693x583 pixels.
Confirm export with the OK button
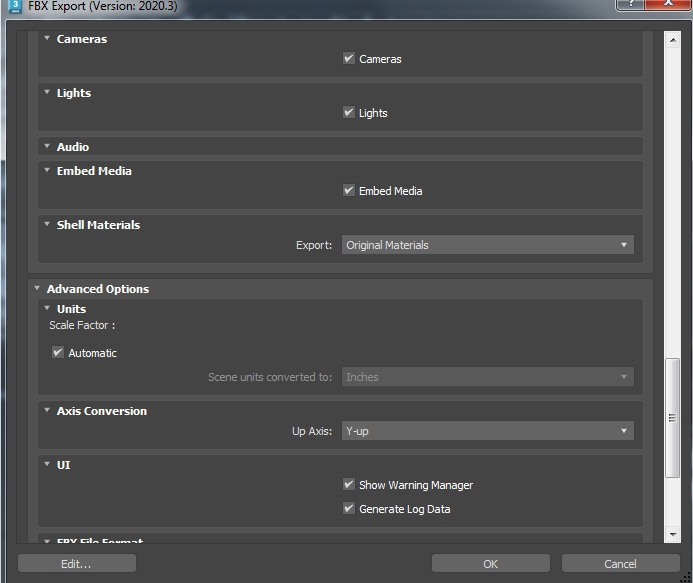pyautogui.click(x=491, y=564)
